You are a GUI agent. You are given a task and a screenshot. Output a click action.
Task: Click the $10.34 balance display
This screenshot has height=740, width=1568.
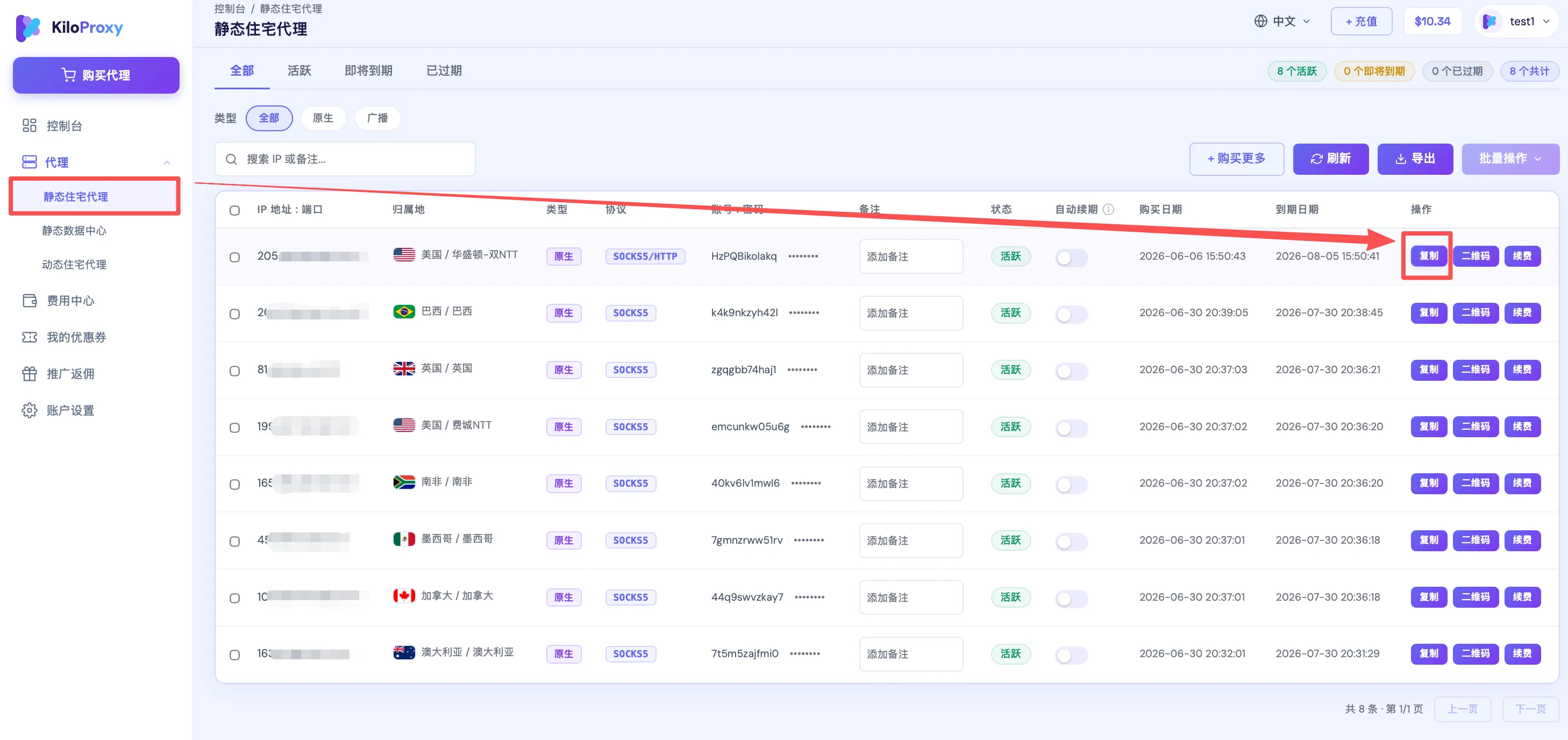coord(1432,22)
